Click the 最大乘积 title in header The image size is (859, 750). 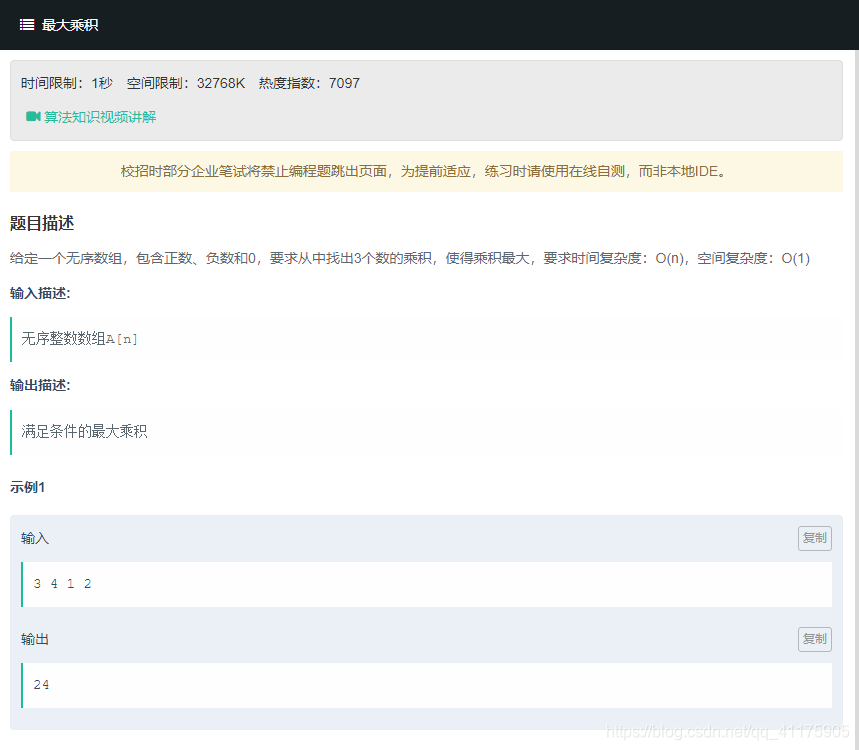point(70,25)
